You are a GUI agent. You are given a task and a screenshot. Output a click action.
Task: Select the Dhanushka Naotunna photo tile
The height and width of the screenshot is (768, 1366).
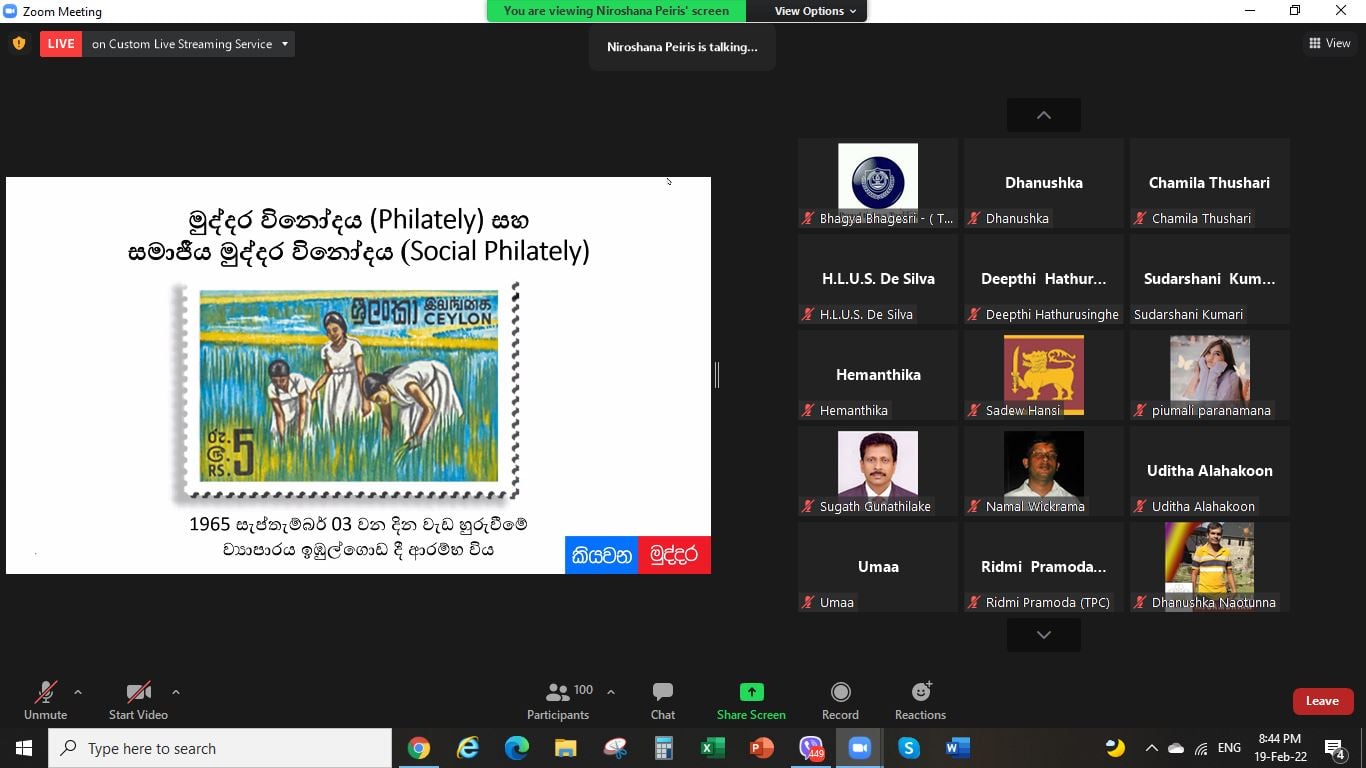tap(1210, 567)
